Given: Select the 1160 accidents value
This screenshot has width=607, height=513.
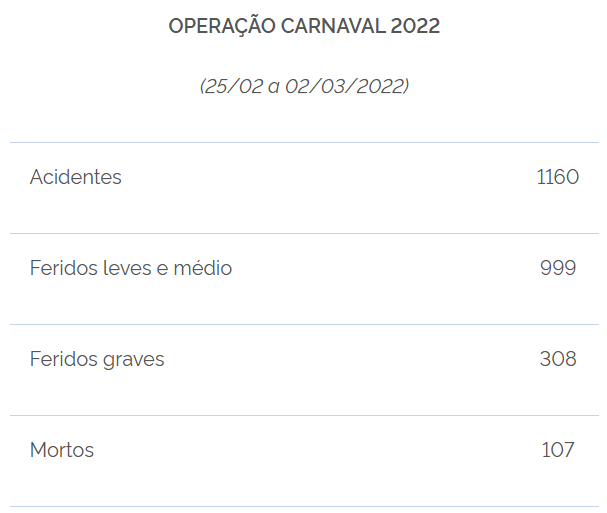Looking at the screenshot, I should (x=558, y=177).
